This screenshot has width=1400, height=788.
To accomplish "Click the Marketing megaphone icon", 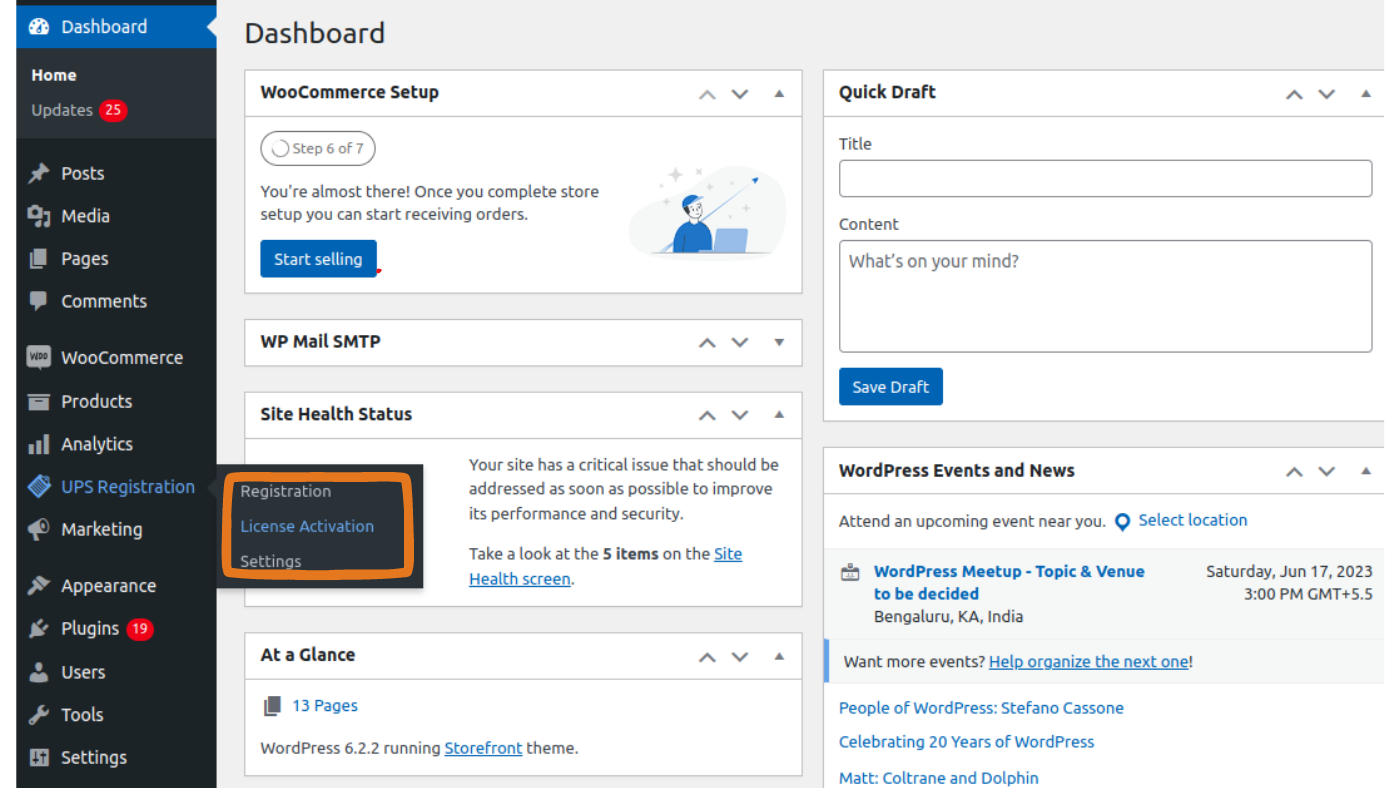I will tap(39, 529).
